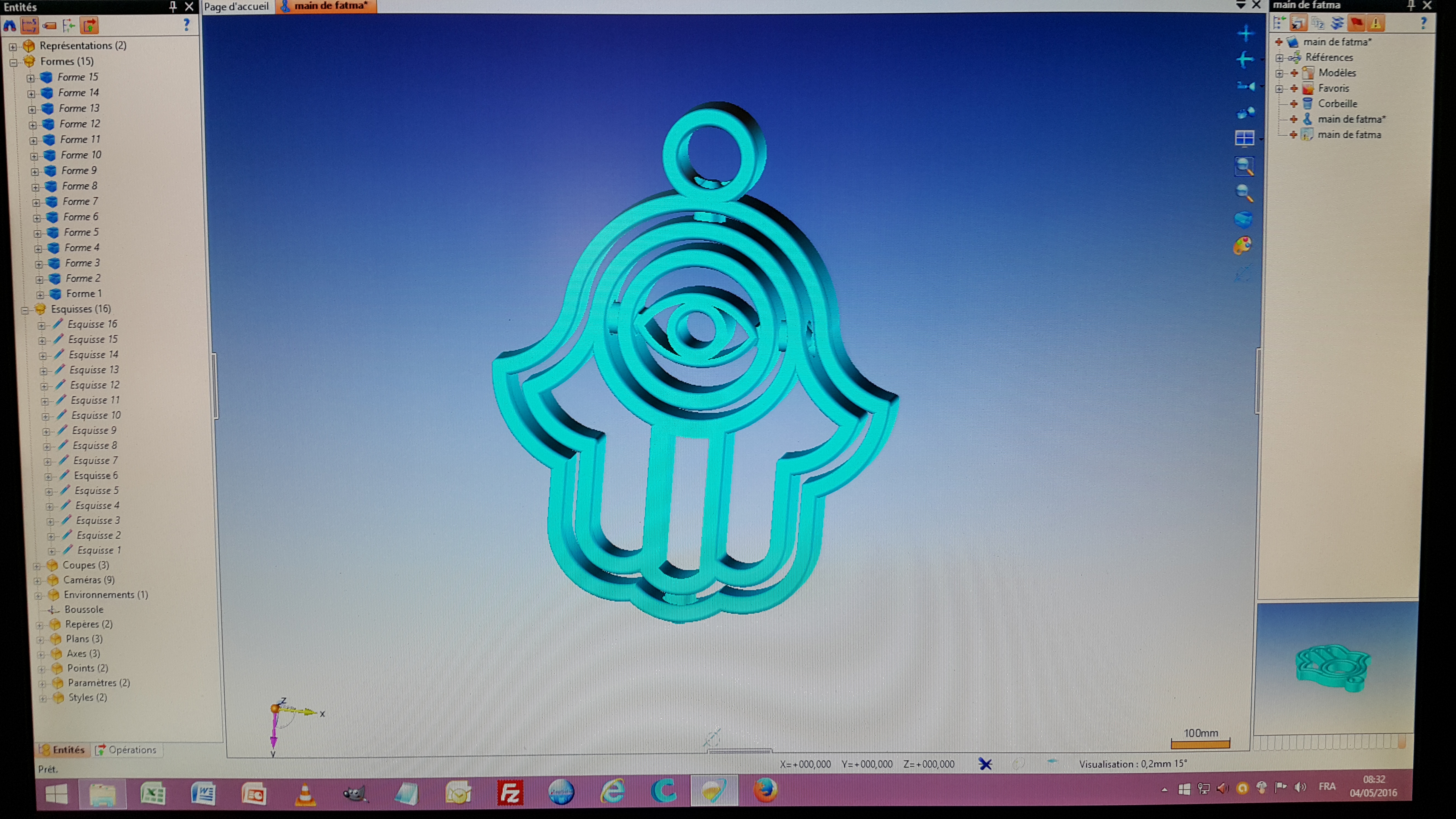Screen dimensions: 1456x819
Task: Click the top pan cross icon in viewport toolbar
Action: click(x=1245, y=33)
